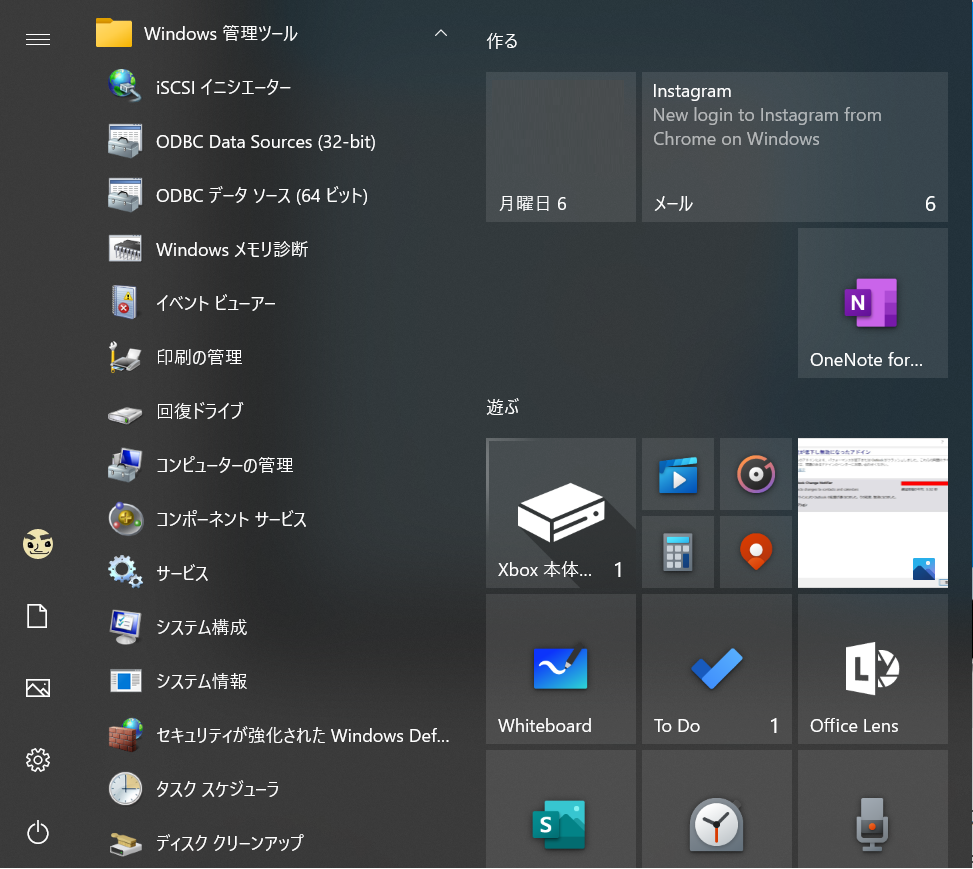The height and width of the screenshot is (869, 973).
Task: Open ODBC データ ソース (64 ビット) icon
Action: (x=125, y=195)
